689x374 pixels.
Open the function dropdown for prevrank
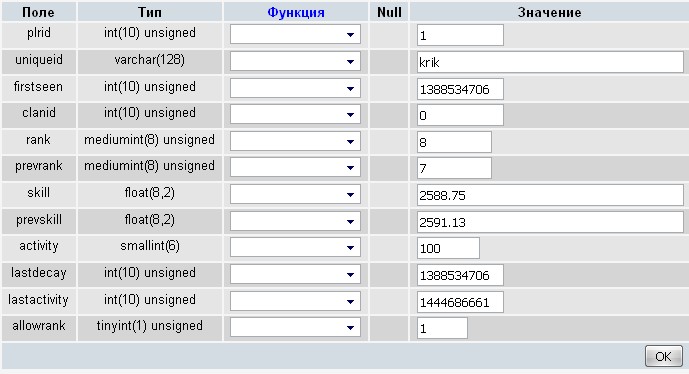pyautogui.click(x=295, y=168)
